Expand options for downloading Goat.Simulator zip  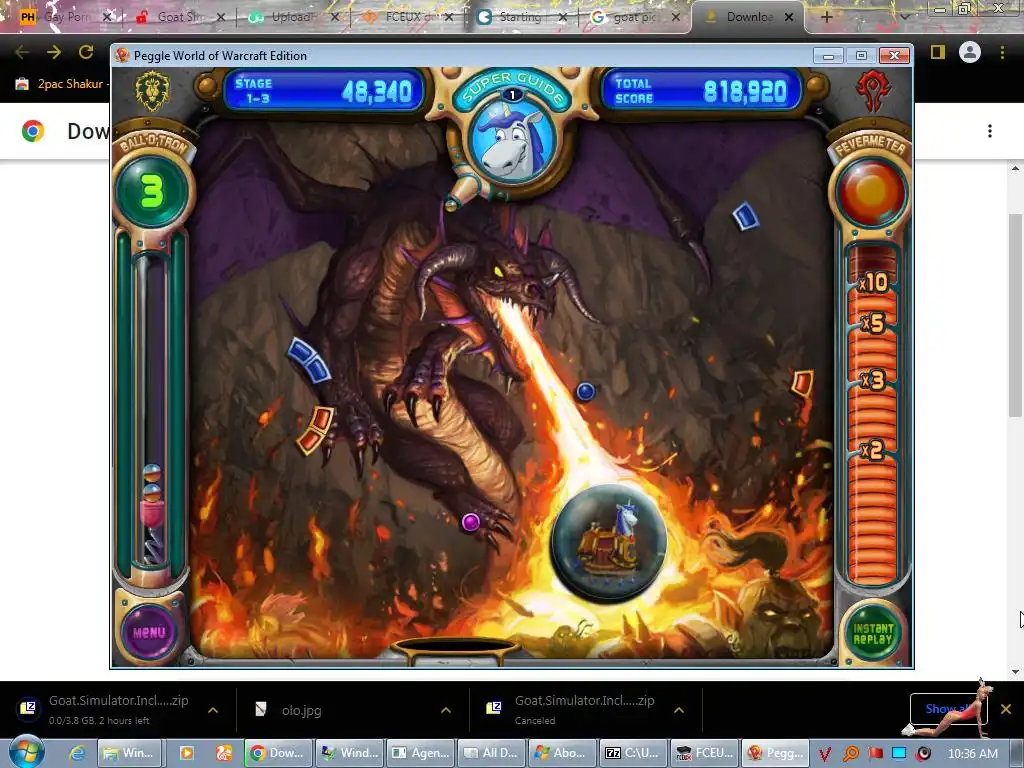(x=213, y=710)
